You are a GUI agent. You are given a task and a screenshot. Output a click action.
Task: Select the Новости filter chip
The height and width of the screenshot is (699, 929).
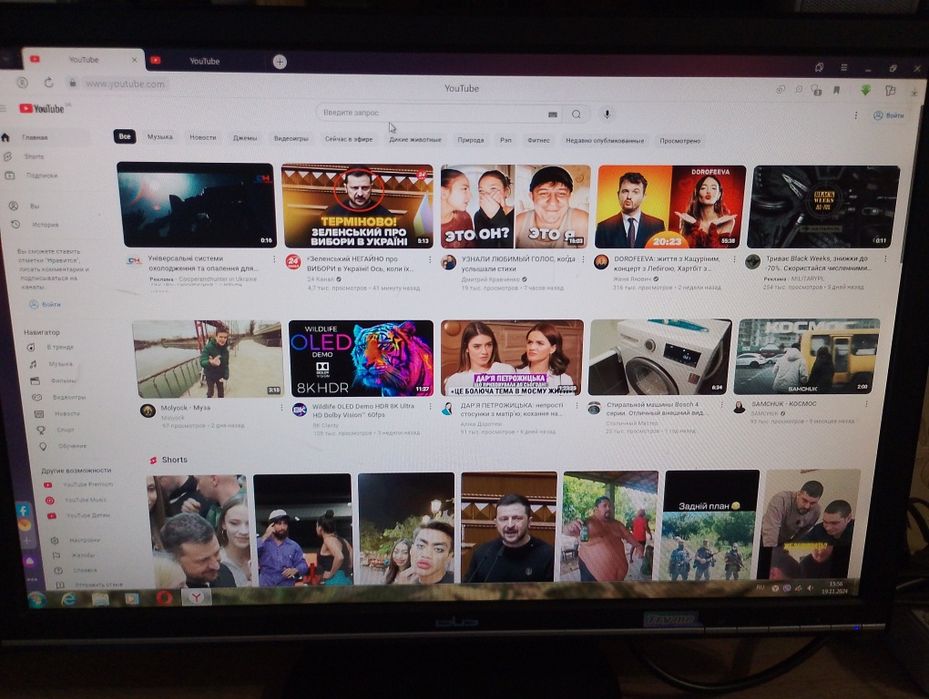point(203,137)
